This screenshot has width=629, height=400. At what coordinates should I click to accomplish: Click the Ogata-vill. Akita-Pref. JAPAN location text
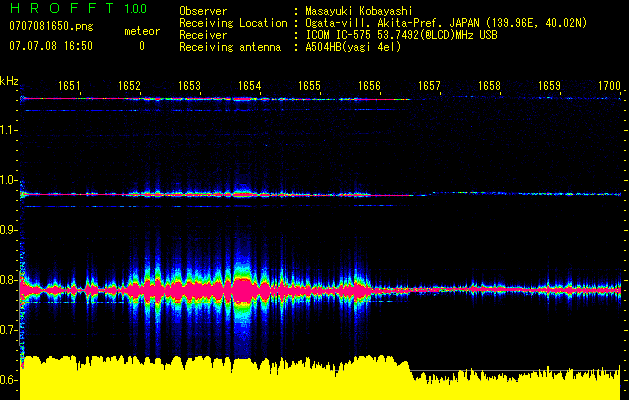click(x=446, y=23)
